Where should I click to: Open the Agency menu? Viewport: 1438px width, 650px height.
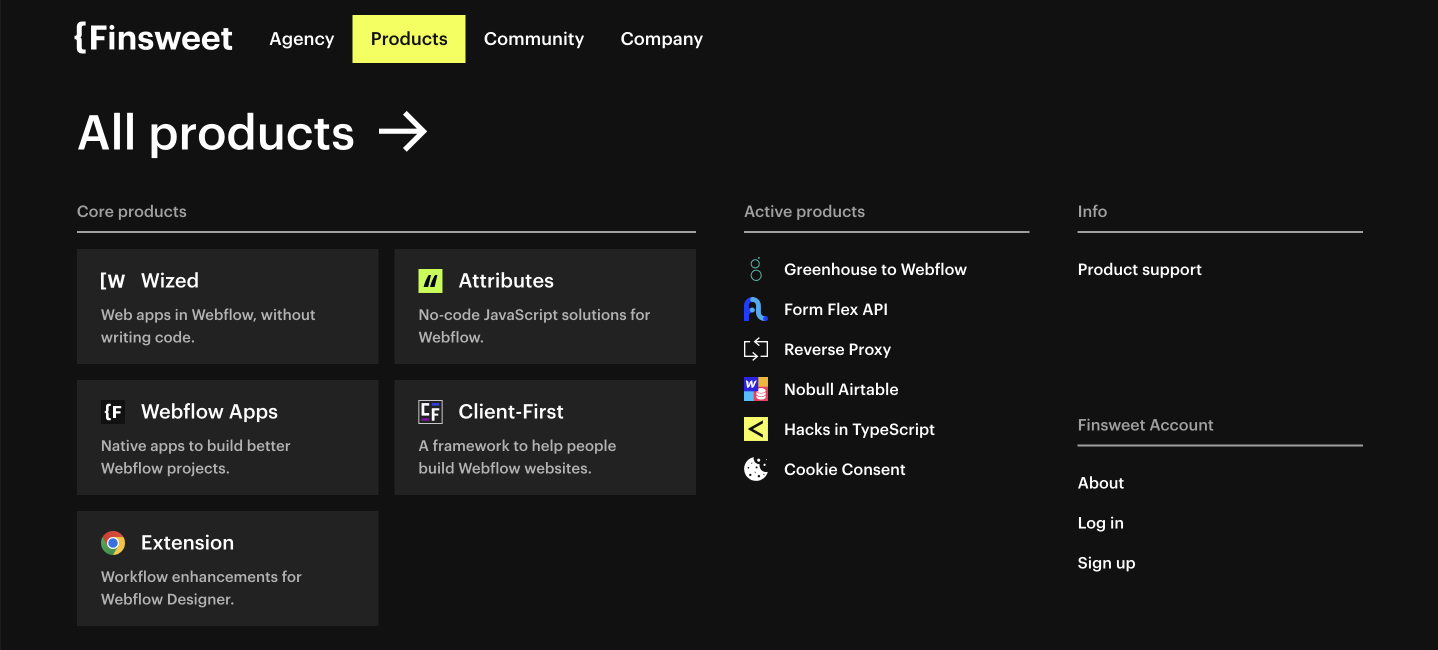[x=301, y=39]
